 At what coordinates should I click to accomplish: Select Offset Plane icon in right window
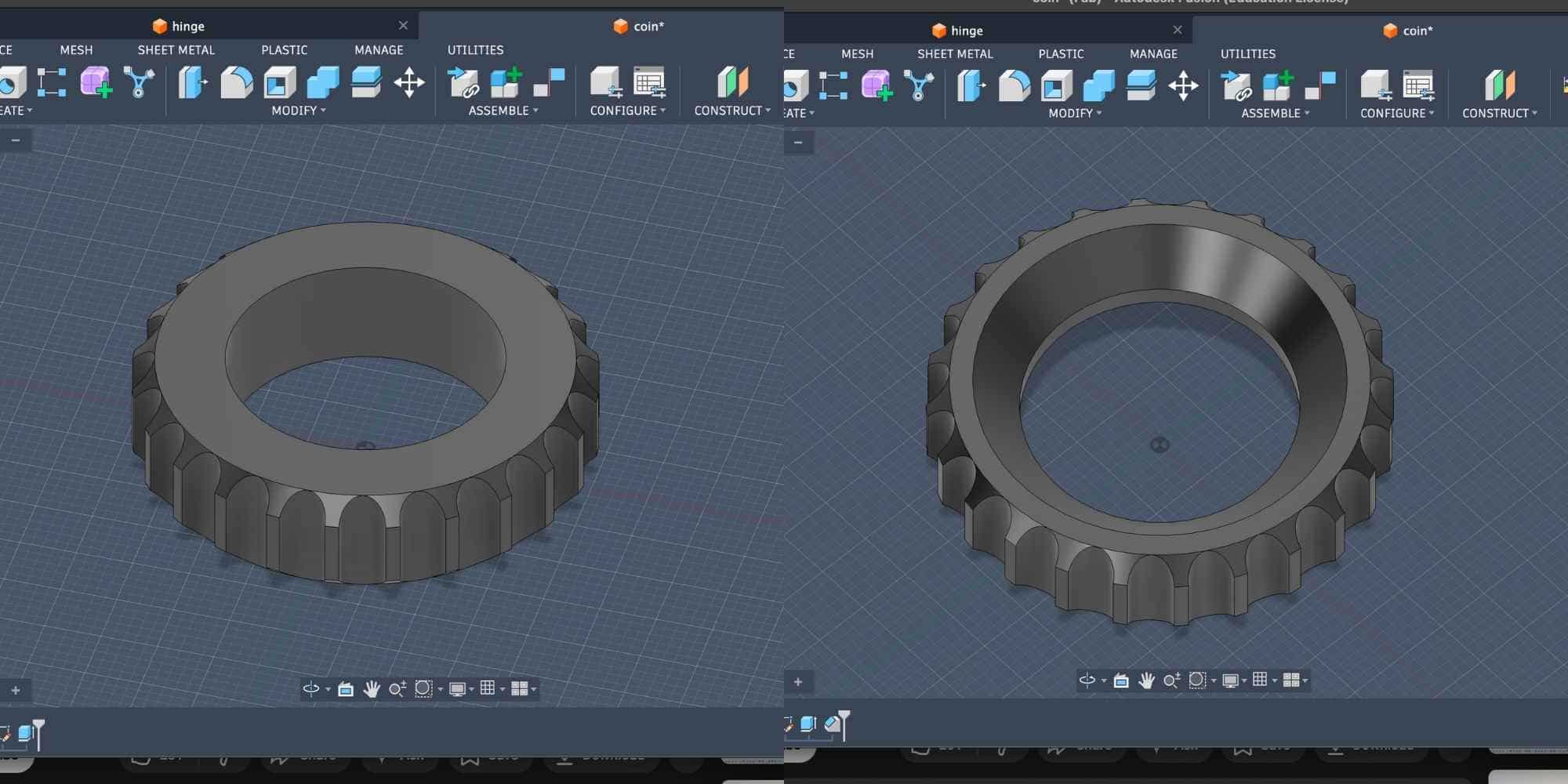1499,85
